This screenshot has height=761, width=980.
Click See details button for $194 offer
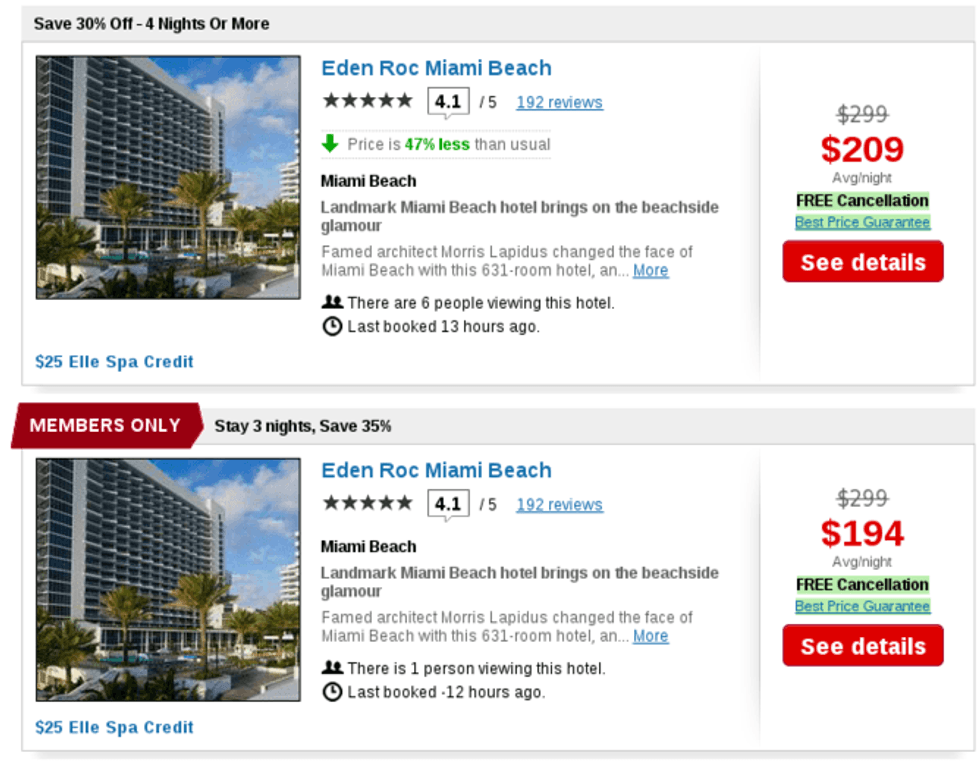[x=862, y=646]
